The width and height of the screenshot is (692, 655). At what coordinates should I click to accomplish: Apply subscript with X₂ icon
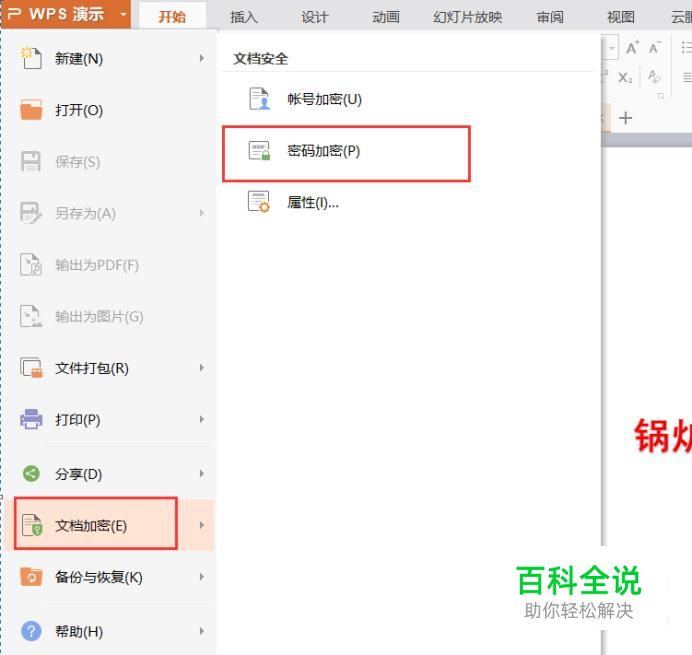click(625, 78)
